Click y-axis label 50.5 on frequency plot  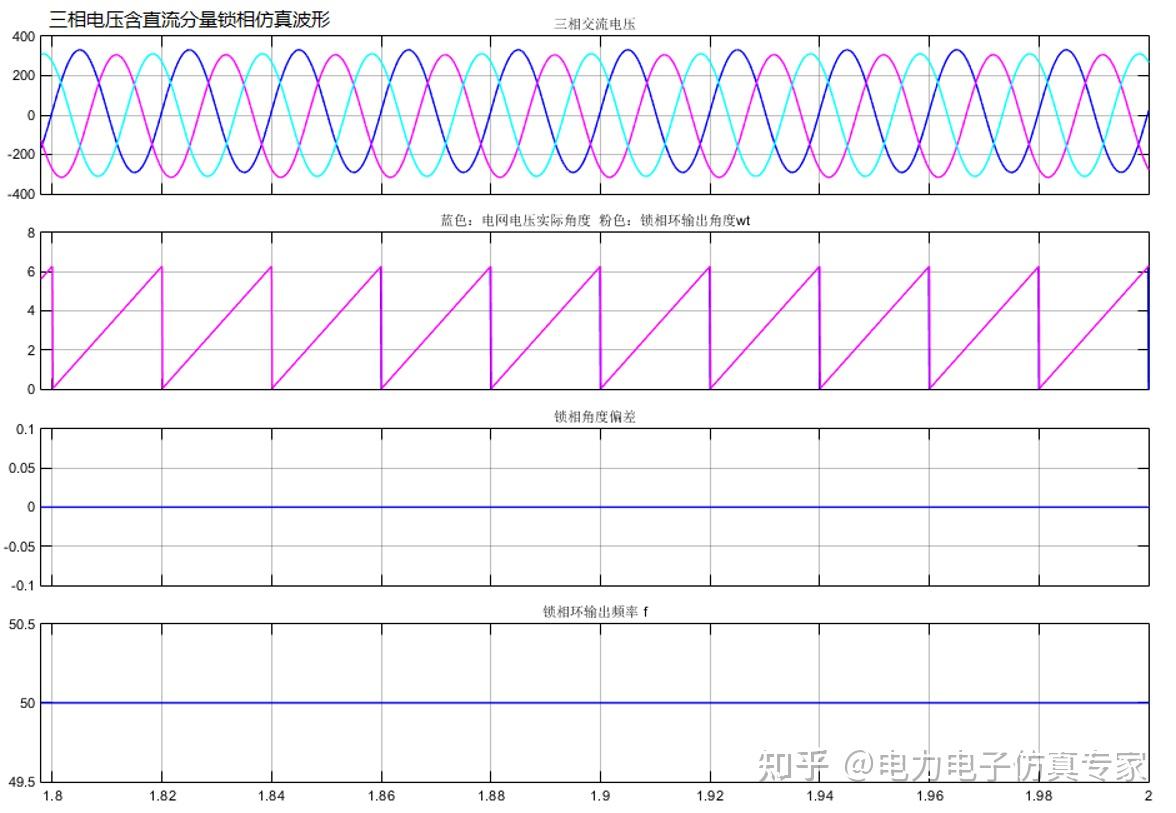pos(22,625)
